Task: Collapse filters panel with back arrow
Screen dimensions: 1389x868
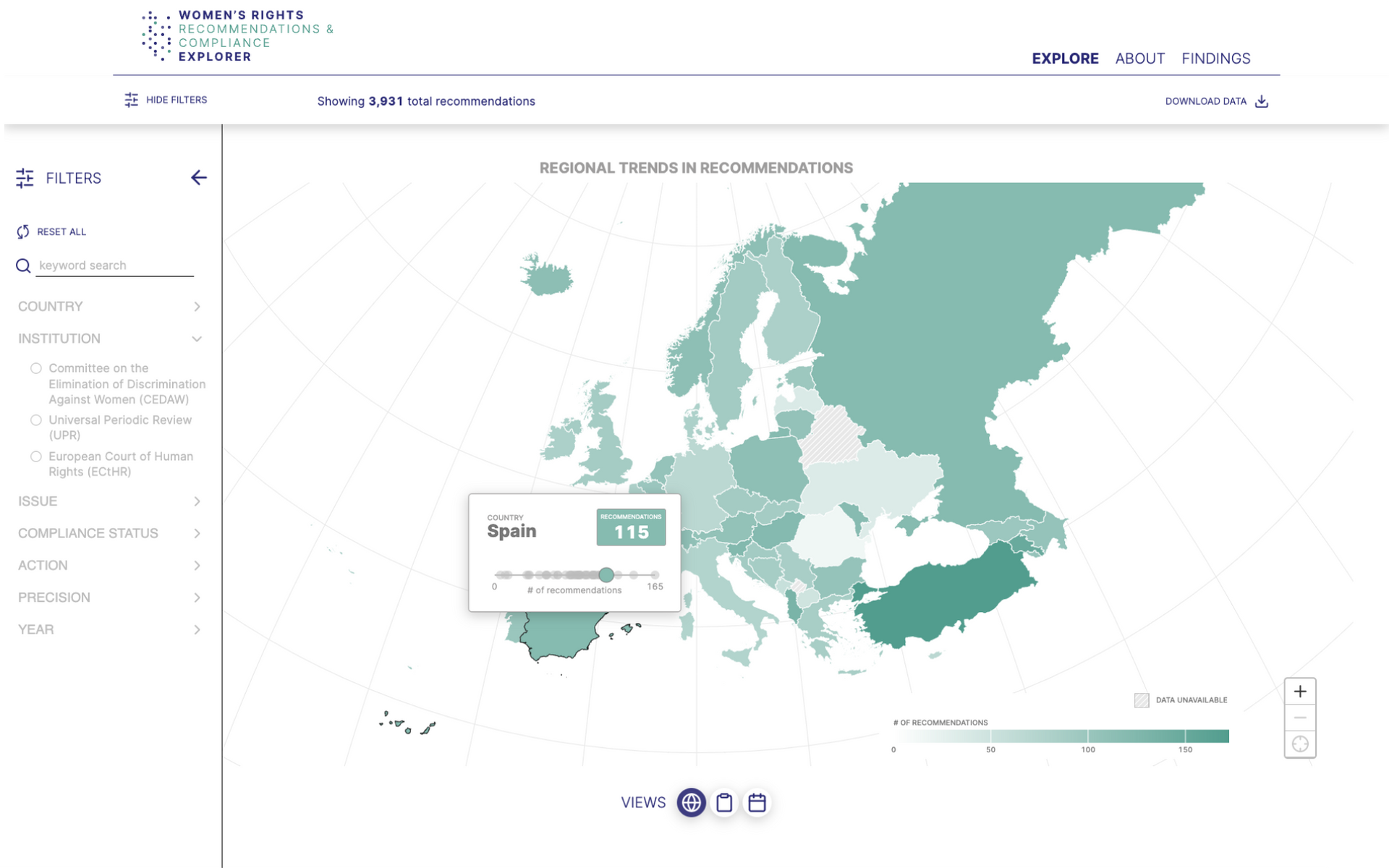Action: tap(199, 178)
